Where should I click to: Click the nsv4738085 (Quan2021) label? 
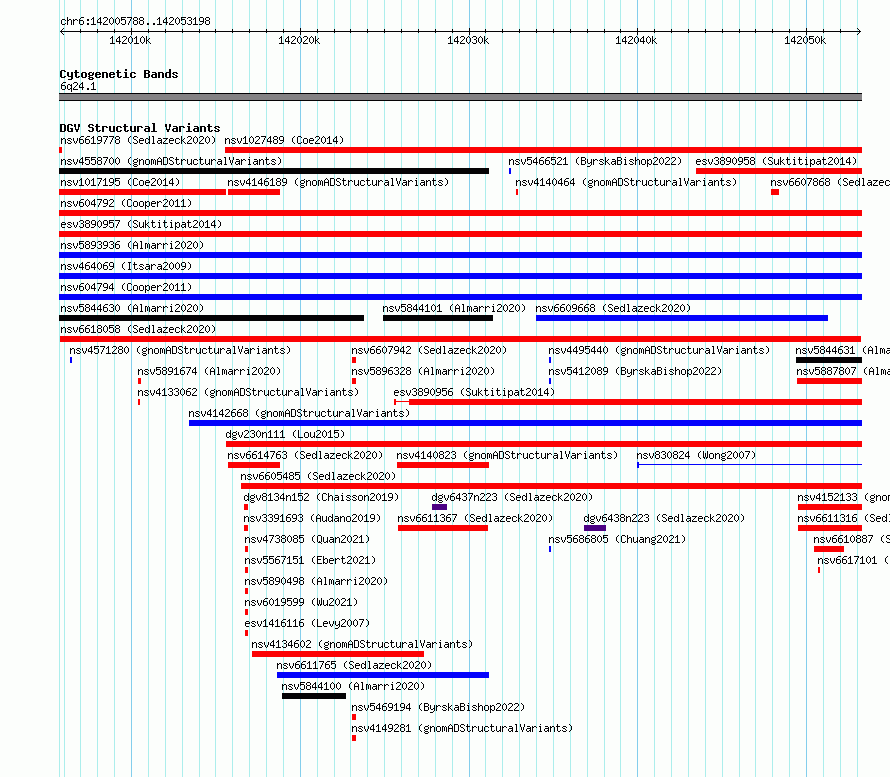pyautogui.click(x=307, y=539)
